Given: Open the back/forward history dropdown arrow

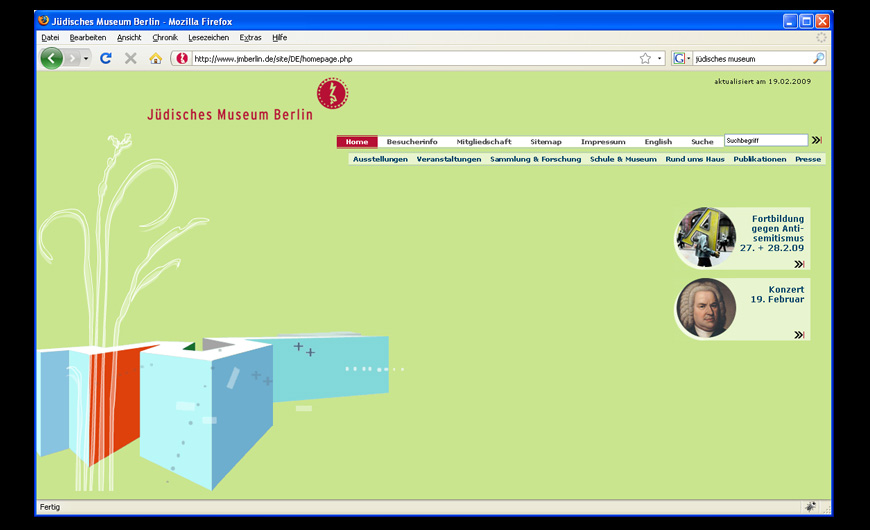Looking at the screenshot, I should 86,58.
